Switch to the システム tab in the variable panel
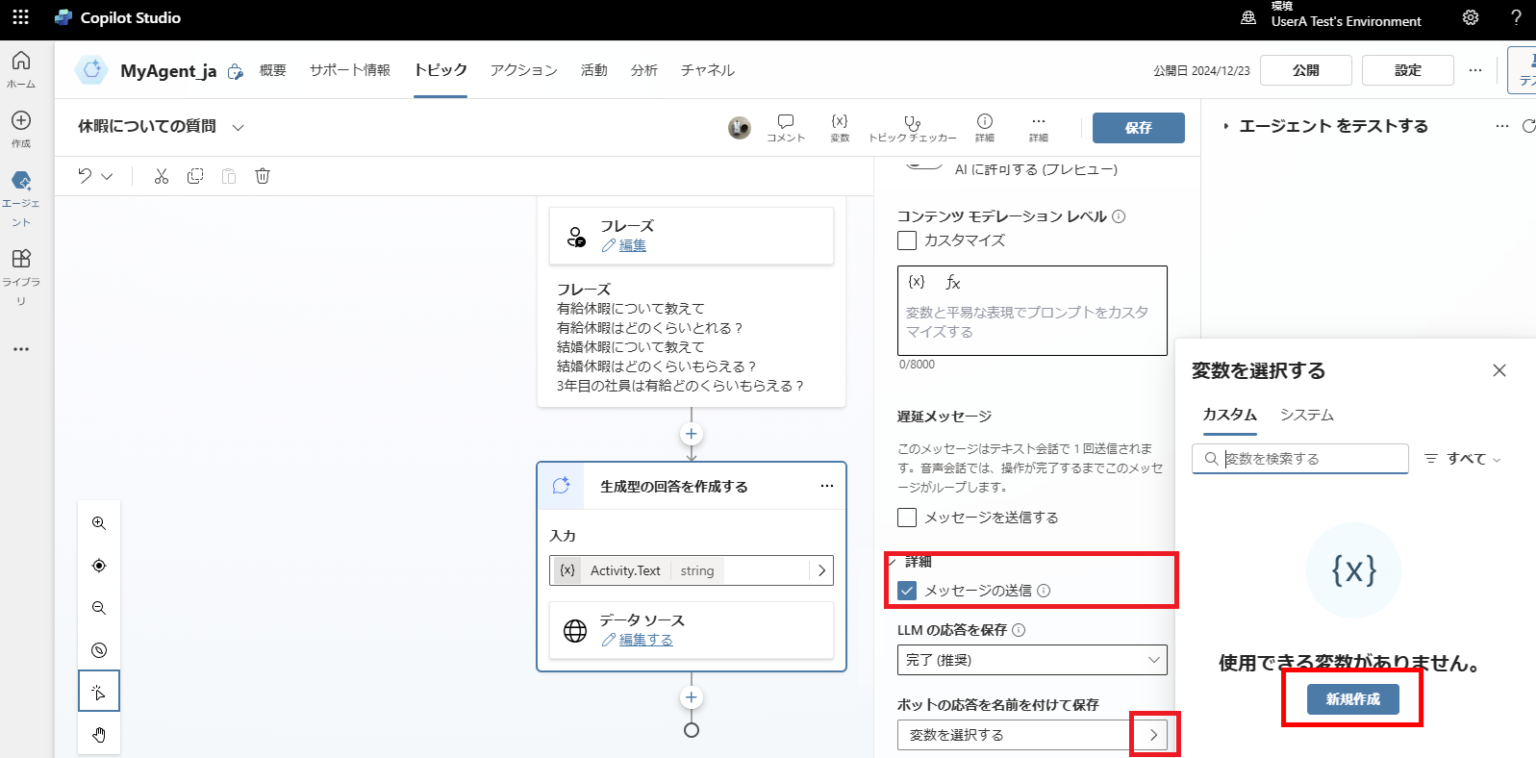 [1305, 414]
